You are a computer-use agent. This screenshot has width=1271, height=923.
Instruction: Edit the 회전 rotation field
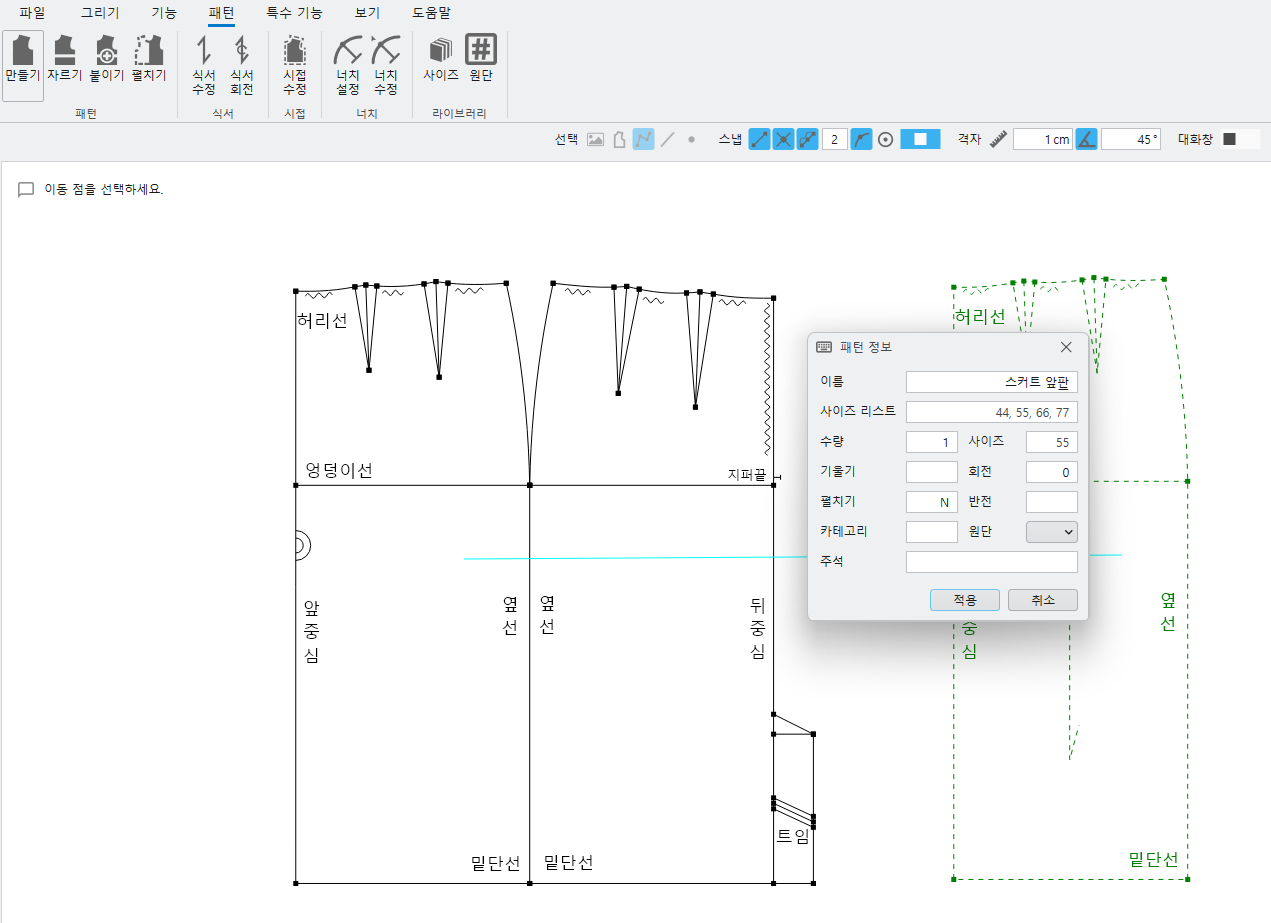point(1052,472)
